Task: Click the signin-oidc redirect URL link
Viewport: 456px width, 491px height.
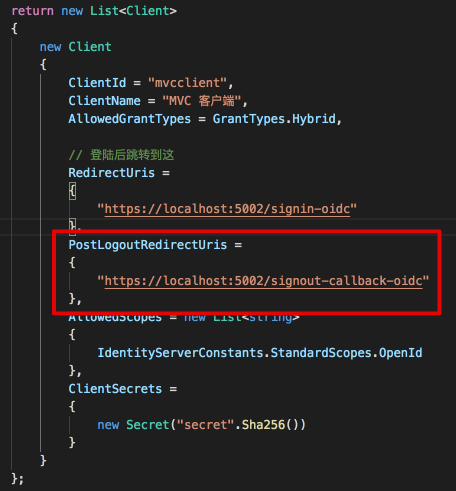Action: click(227, 209)
